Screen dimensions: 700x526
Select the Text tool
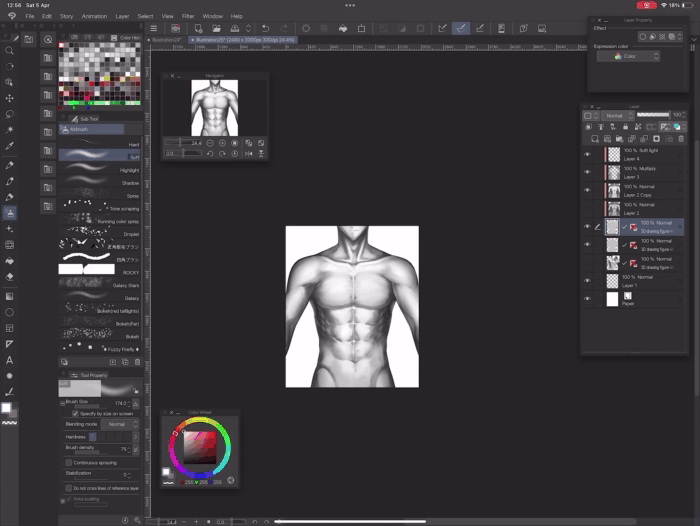coord(10,359)
